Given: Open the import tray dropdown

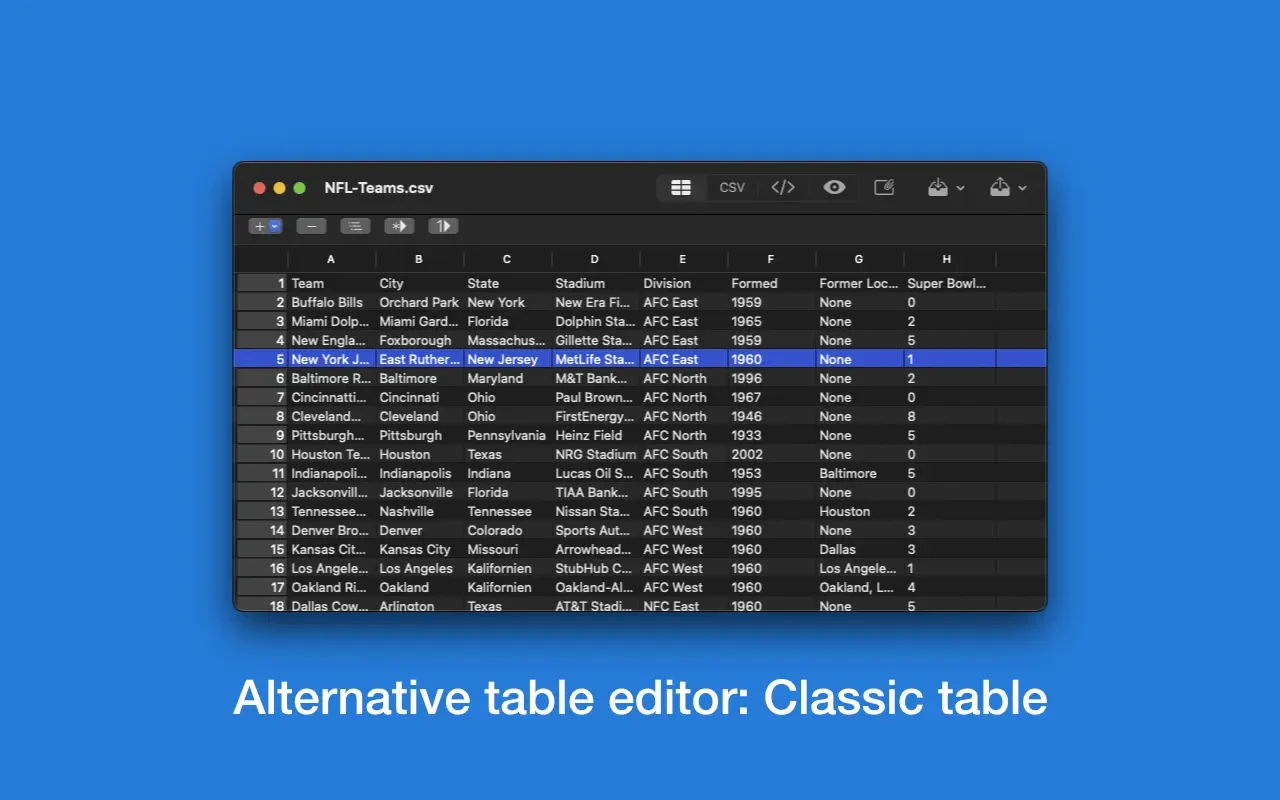Looking at the screenshot, I should click(945, 188).
